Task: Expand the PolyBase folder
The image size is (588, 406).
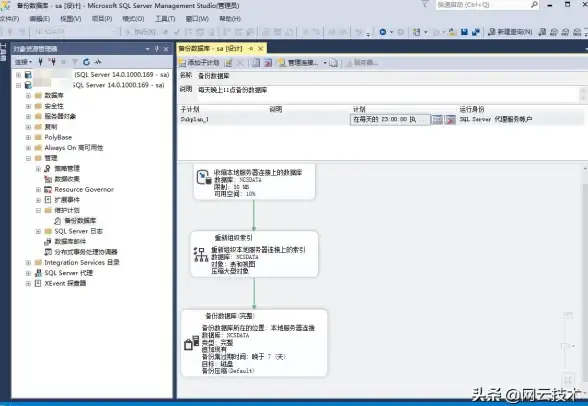Action: pos(28,138)
